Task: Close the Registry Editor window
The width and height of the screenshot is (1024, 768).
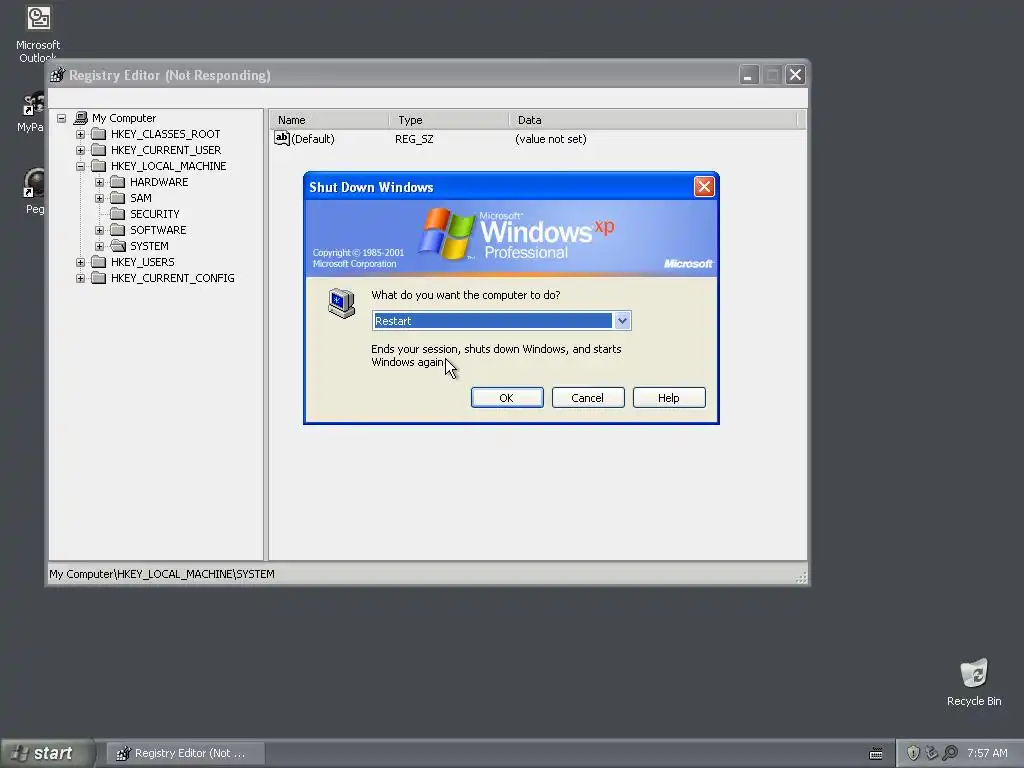Action: [795, 75]
